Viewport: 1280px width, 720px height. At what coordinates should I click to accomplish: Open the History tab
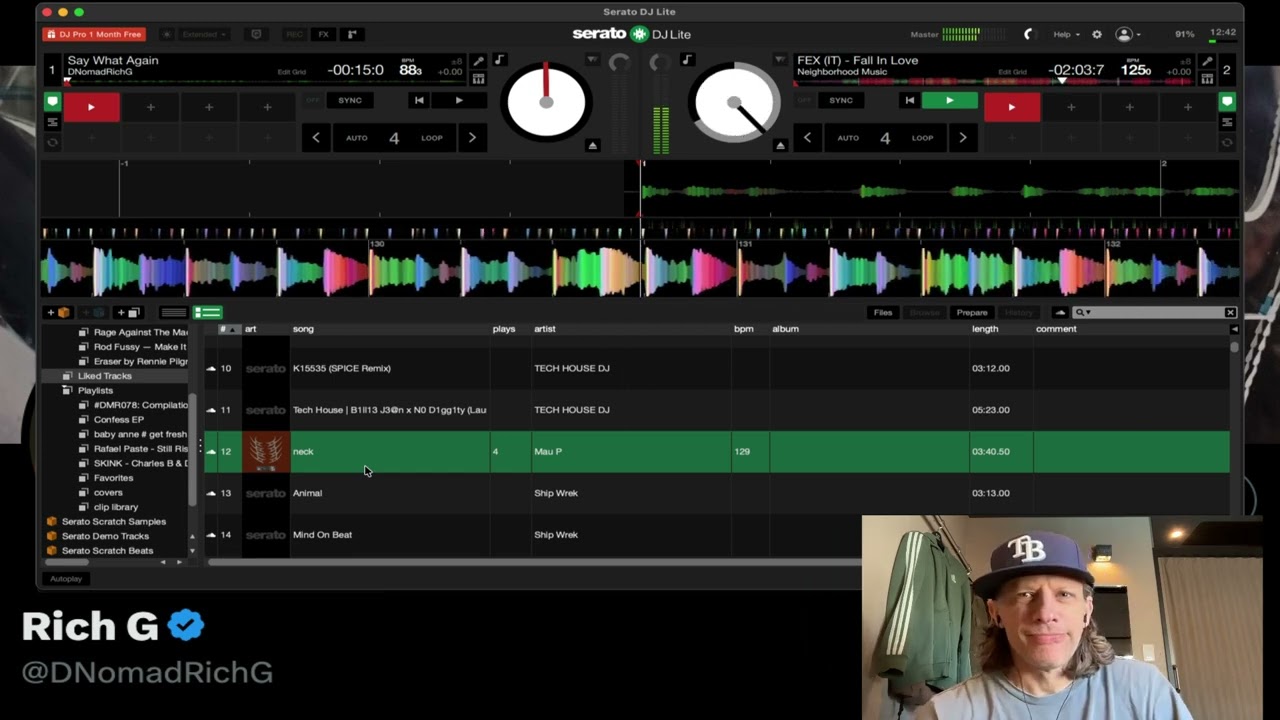[1019, 313]
